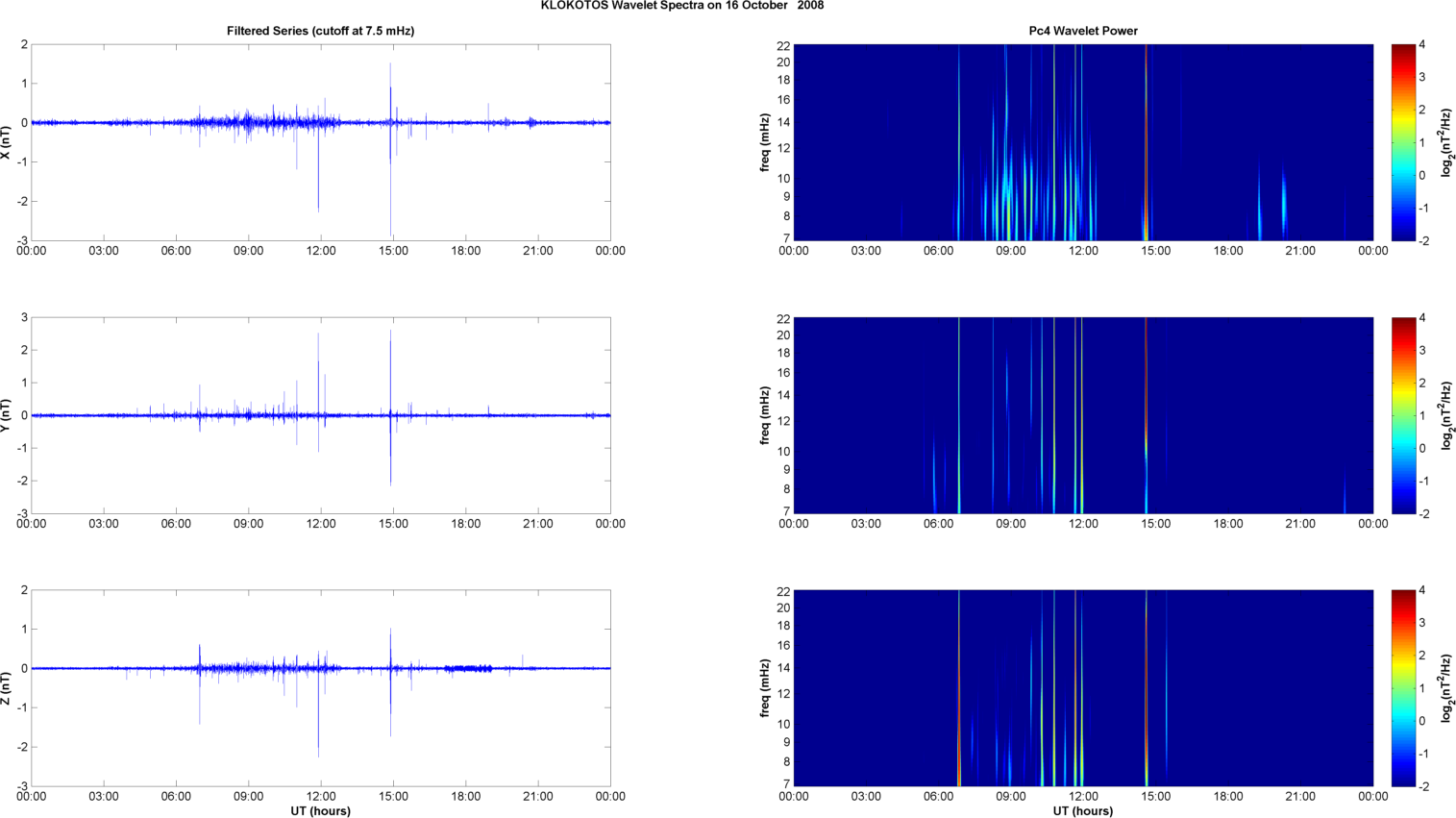Select the Y (nT) axis label

click(6, 415)
